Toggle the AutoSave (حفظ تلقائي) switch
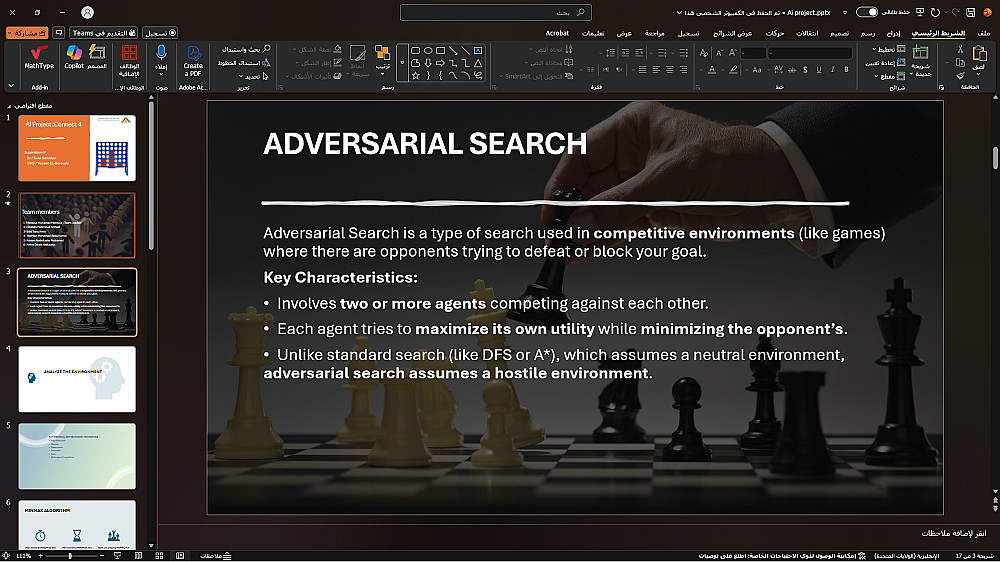This screenshot has height=562, width=1000. (x=867, y=12)
